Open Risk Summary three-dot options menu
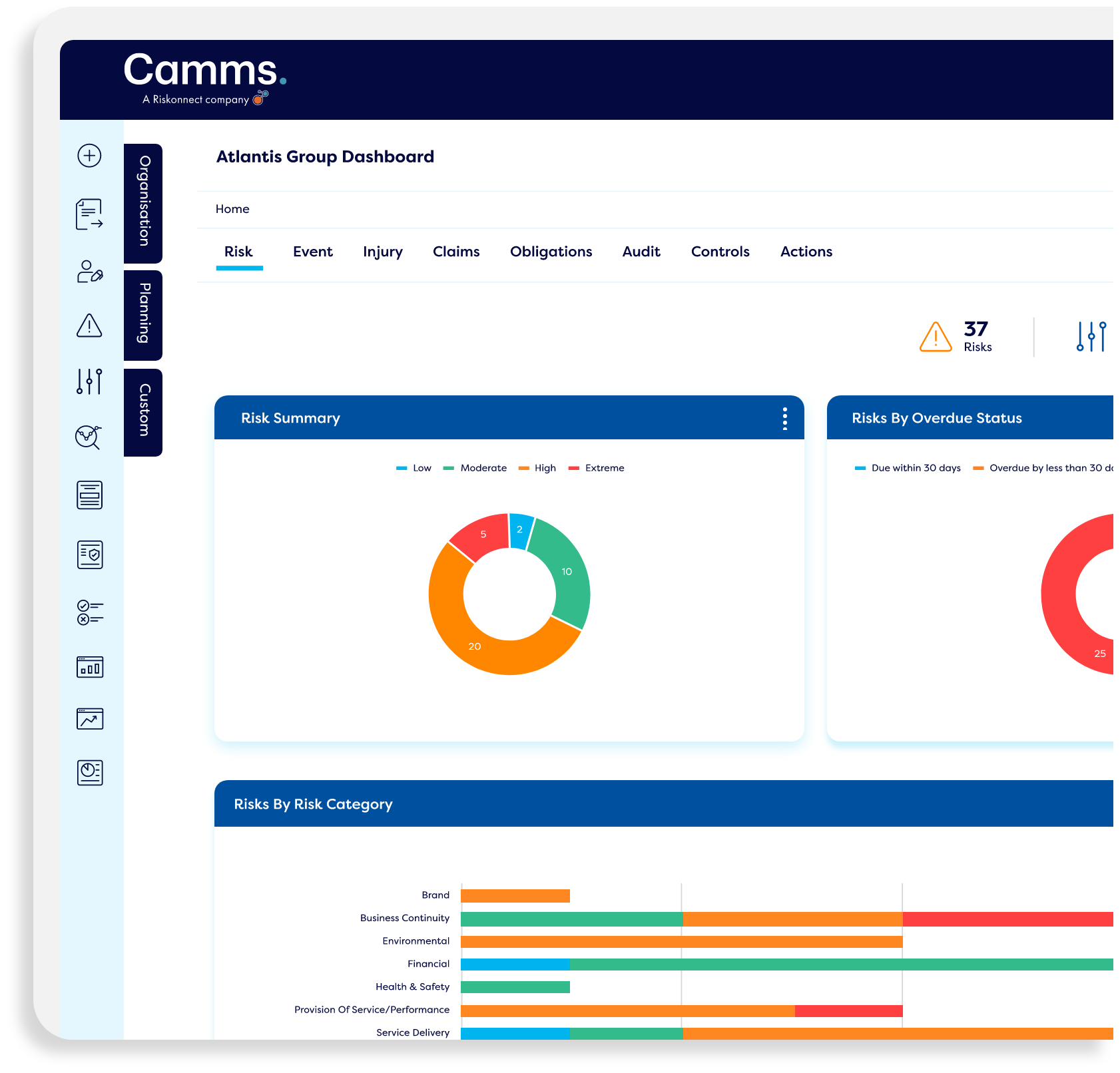This screenshot has height=1073, width=1120. pyautogui.click(x=785, y=419)
